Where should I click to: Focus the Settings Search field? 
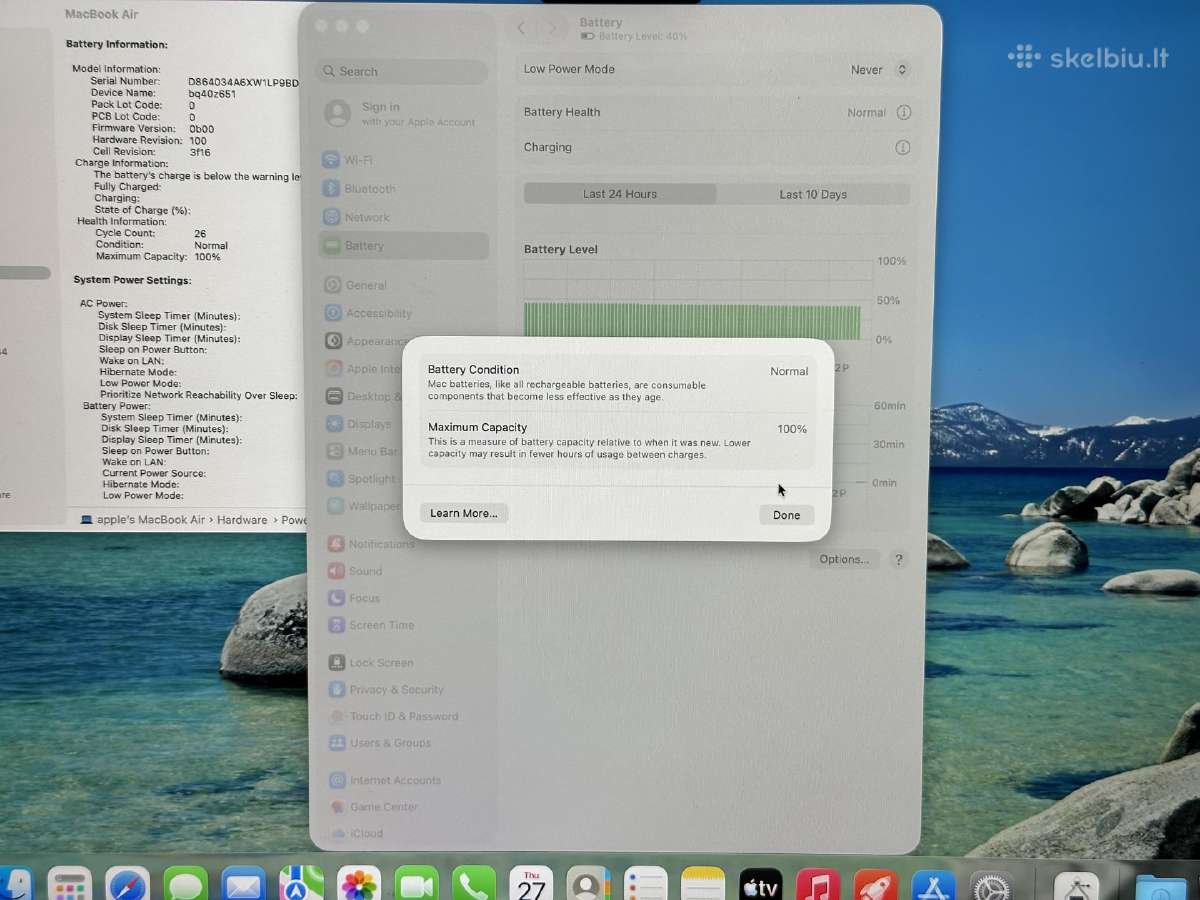(x=402, y=72)
